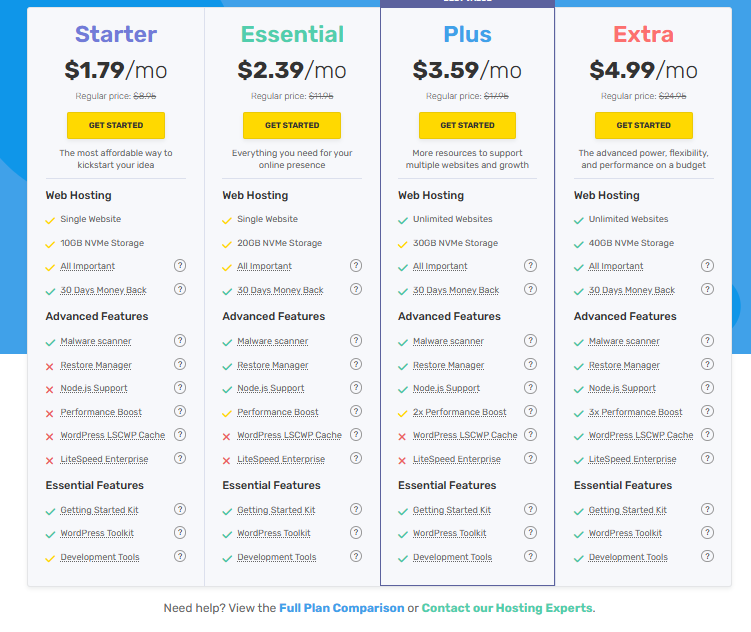The height and width of the screenshot is (632, 751).
Task: Click the Plus plan title heading
Action: click(467, 34)
